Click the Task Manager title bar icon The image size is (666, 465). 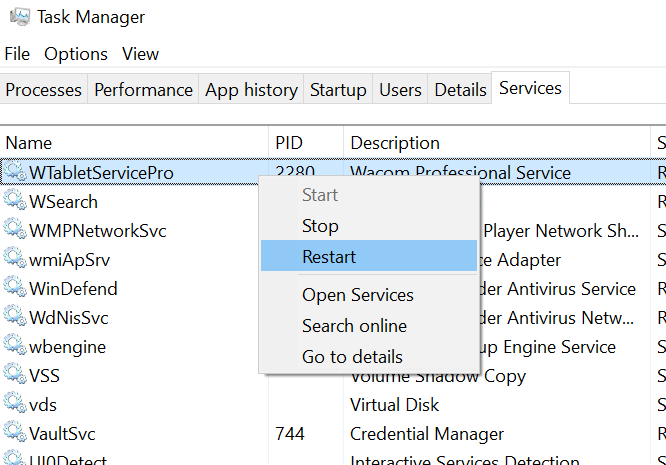pos(18,17)
